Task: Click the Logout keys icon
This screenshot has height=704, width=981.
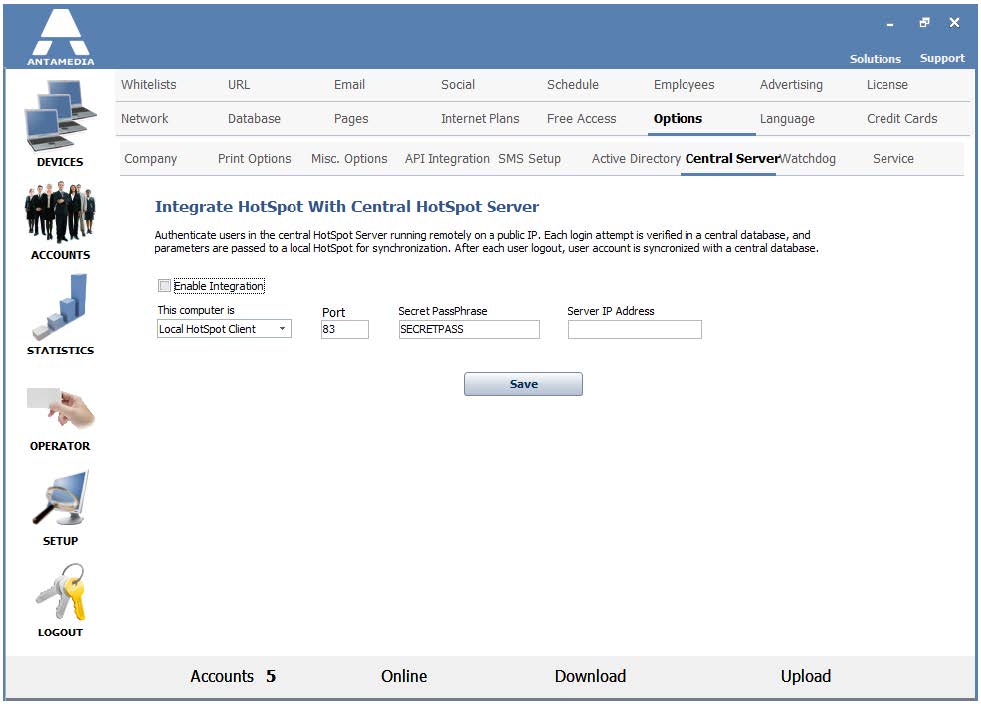Action: 61,591
